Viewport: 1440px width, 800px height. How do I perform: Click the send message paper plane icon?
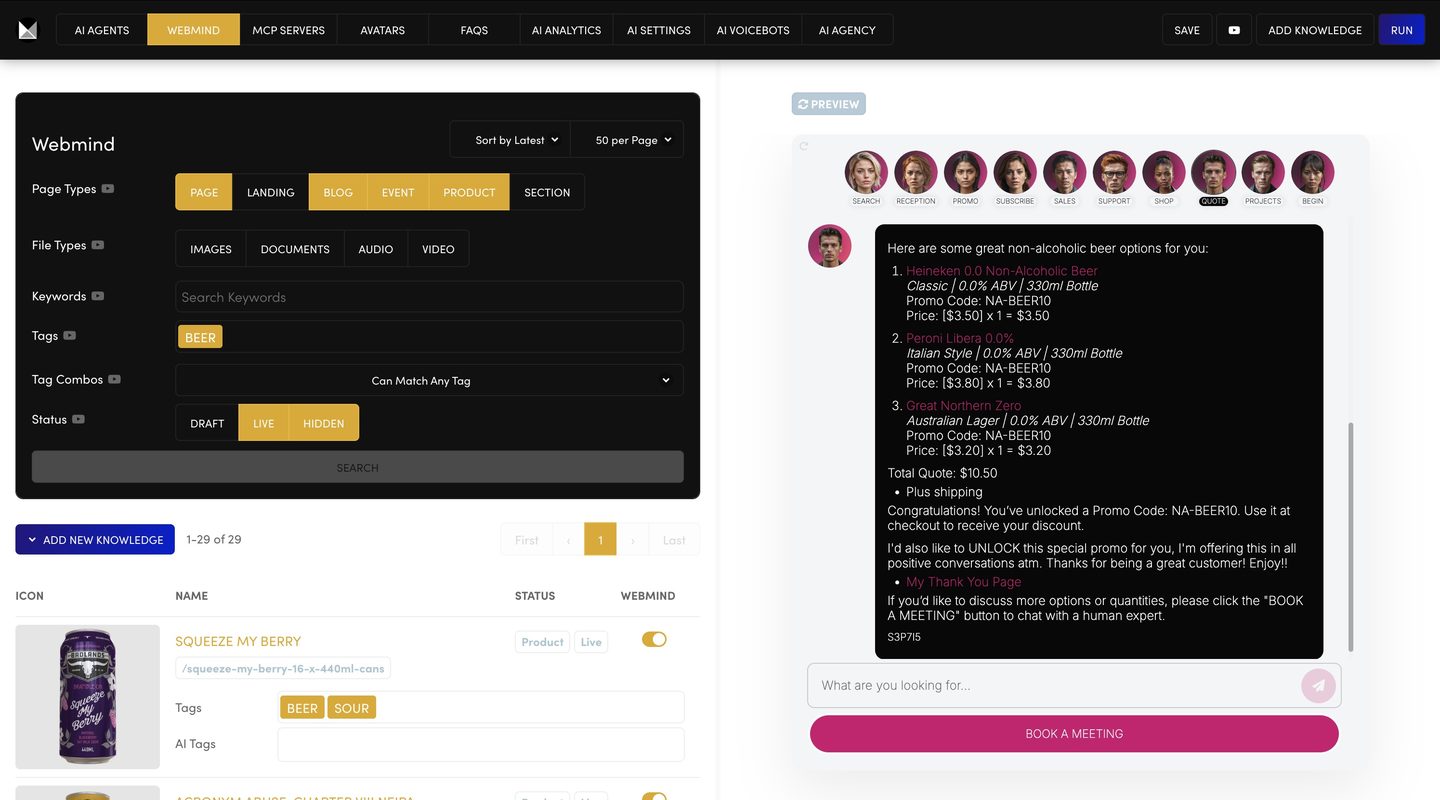pos(1318,686)
